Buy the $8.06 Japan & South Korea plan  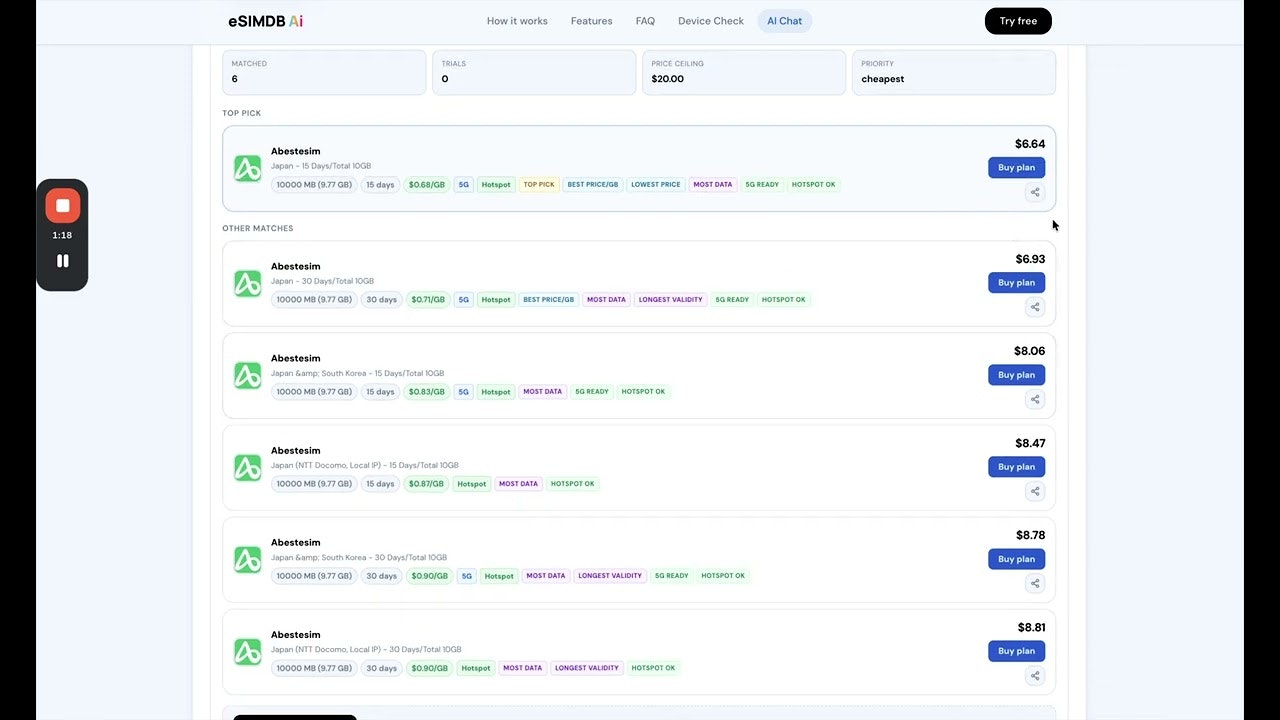click(x=1016, y=374)
